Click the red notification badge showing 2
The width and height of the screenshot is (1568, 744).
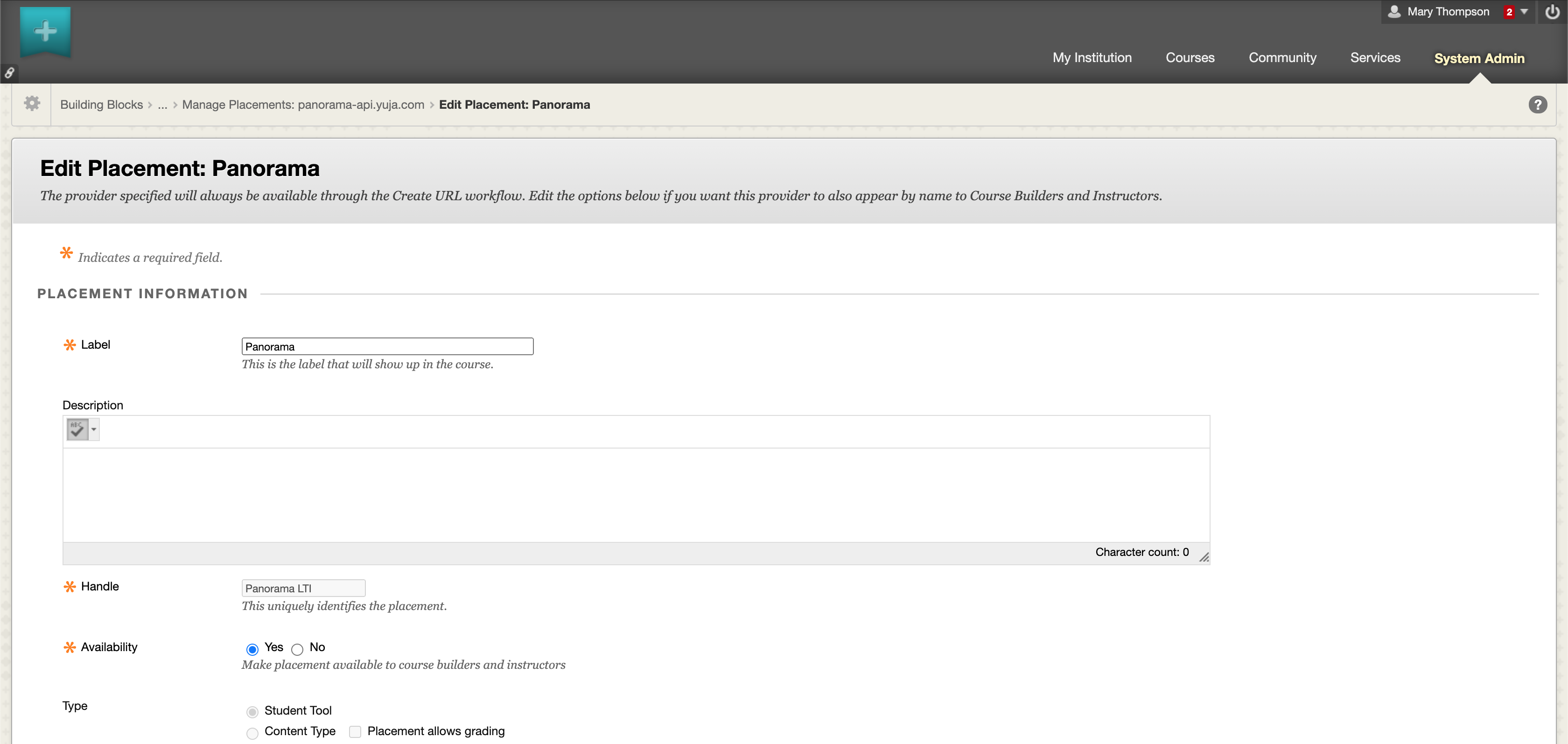(1509, 12)
